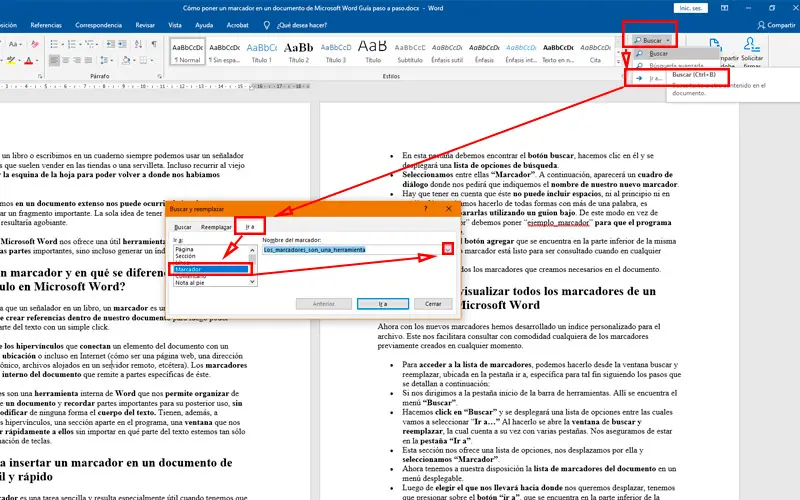Viewport: 800px width, 500px height.
Task: Open the Acrobat ribbon tab
Action: click(x=237, y=25)
